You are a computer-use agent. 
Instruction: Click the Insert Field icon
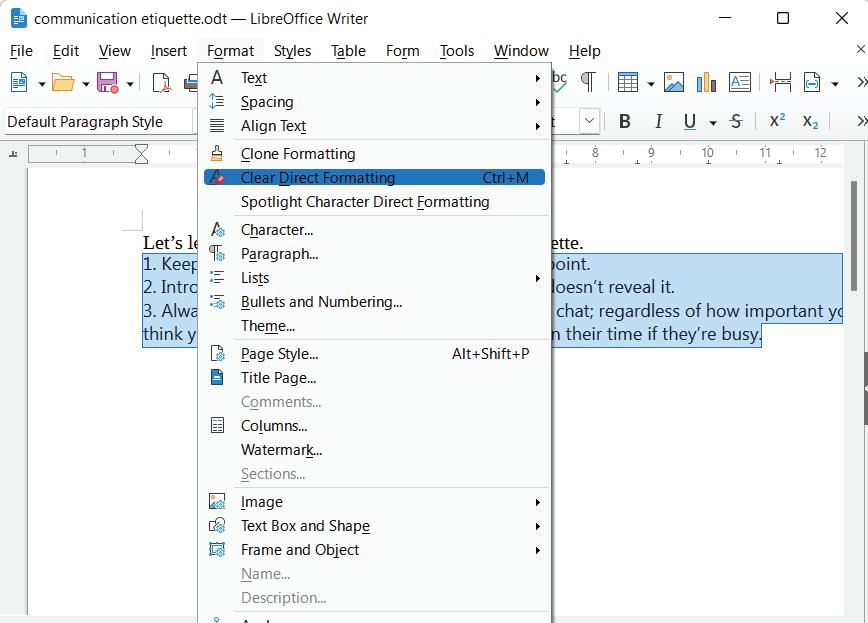(812, 83)
